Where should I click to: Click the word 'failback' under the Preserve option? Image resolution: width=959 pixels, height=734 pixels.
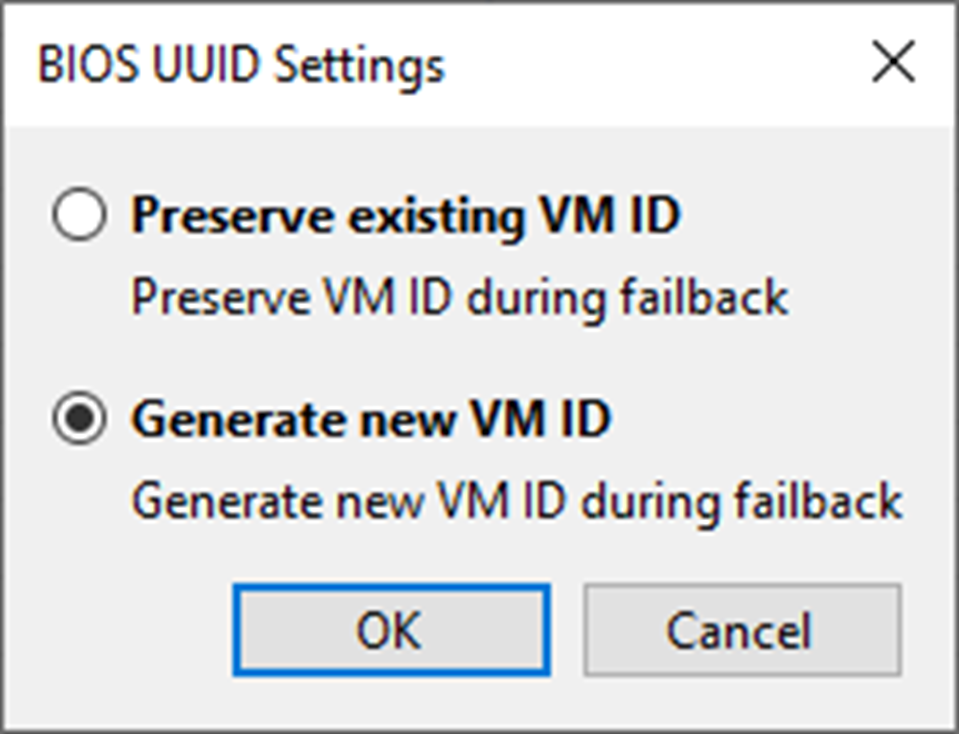(x=717, y=297)
